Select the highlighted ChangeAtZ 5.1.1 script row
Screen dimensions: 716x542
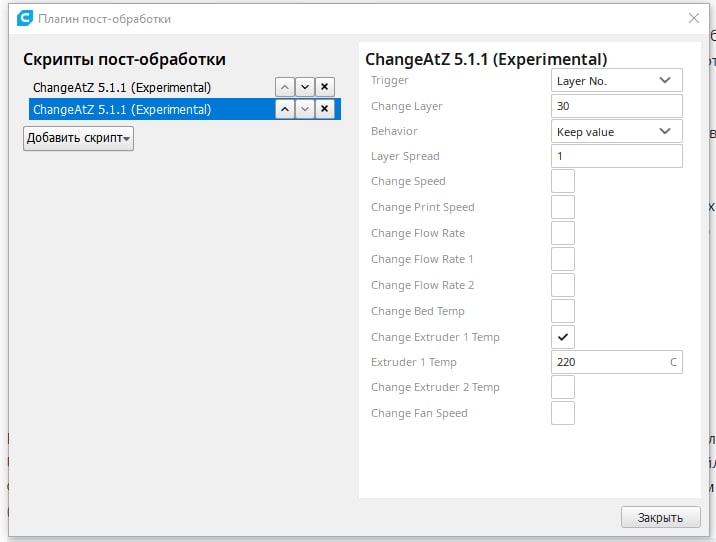pos(184,109)
